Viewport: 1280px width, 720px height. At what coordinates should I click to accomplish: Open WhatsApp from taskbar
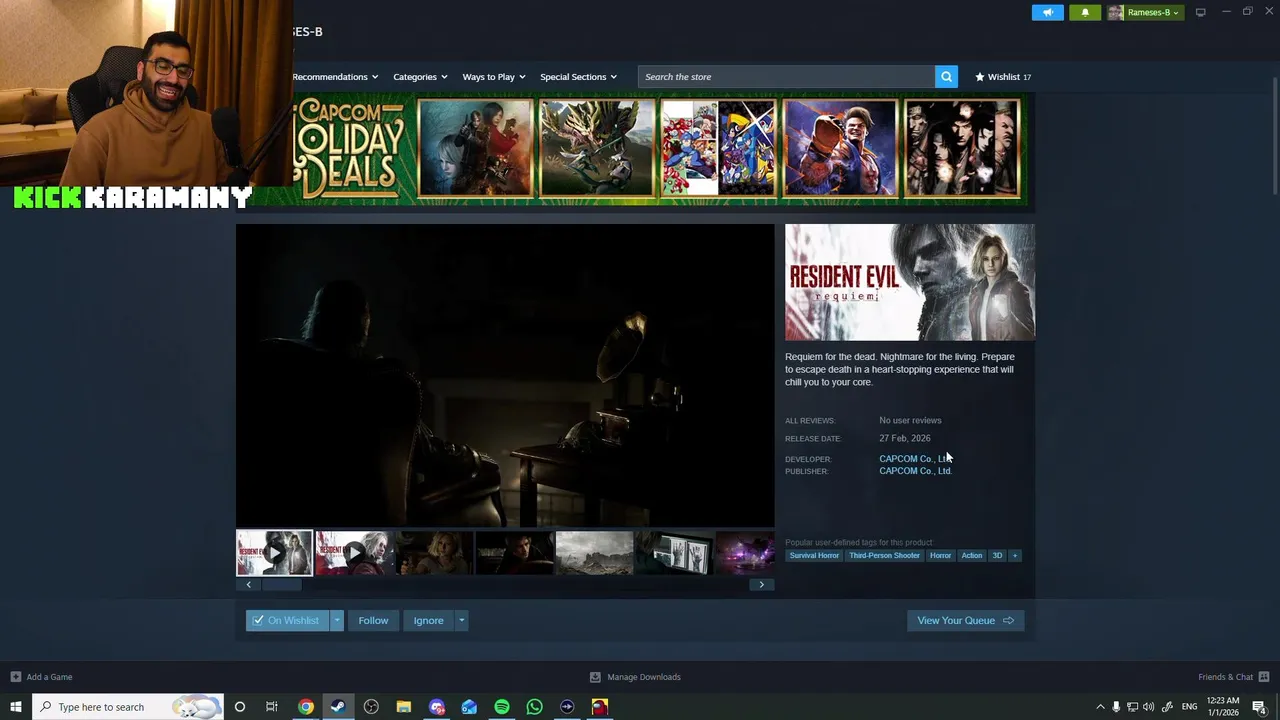pyautogui.click(x=534, y=707)
